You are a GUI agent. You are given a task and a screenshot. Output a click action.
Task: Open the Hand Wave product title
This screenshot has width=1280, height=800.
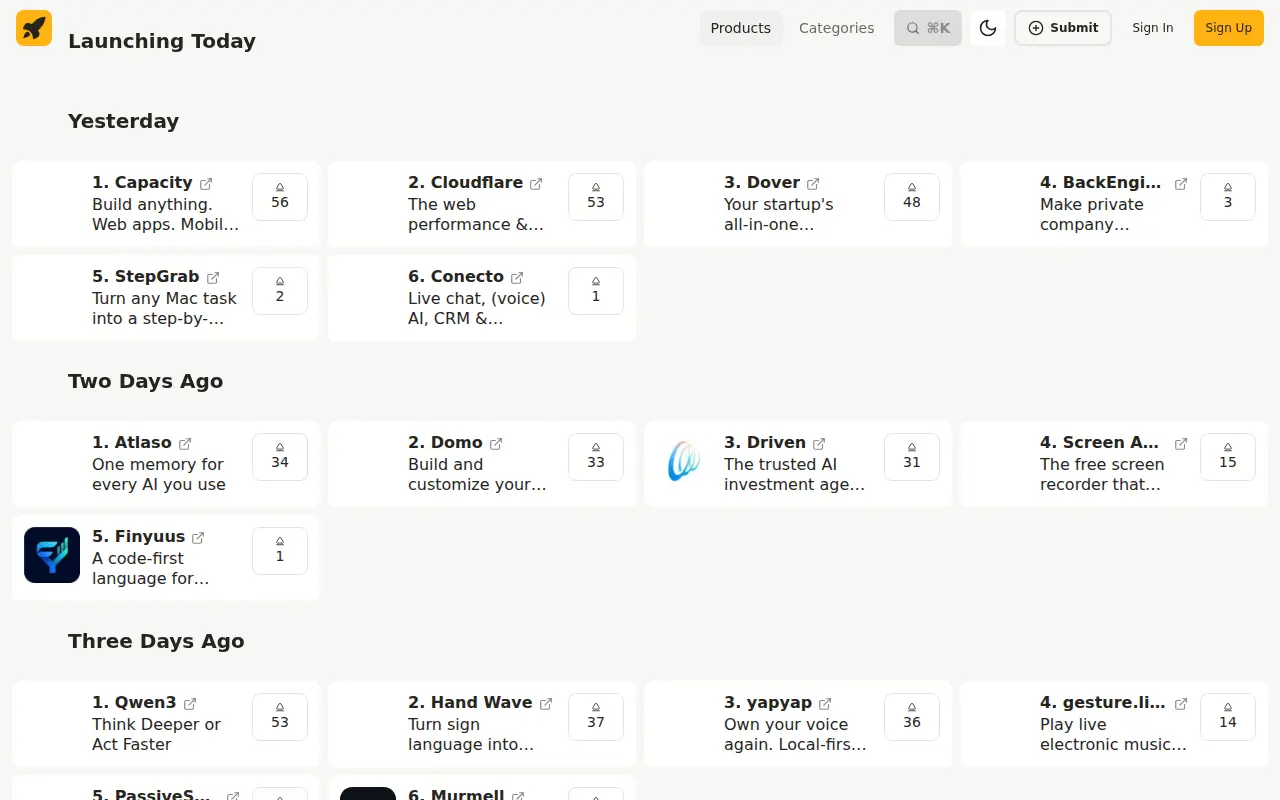[470, 703]
